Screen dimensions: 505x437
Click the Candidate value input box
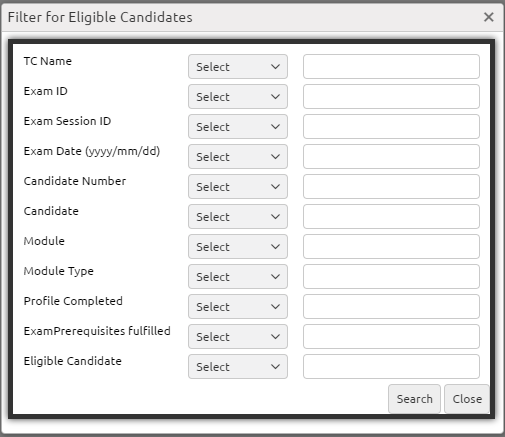click(391, 217)
